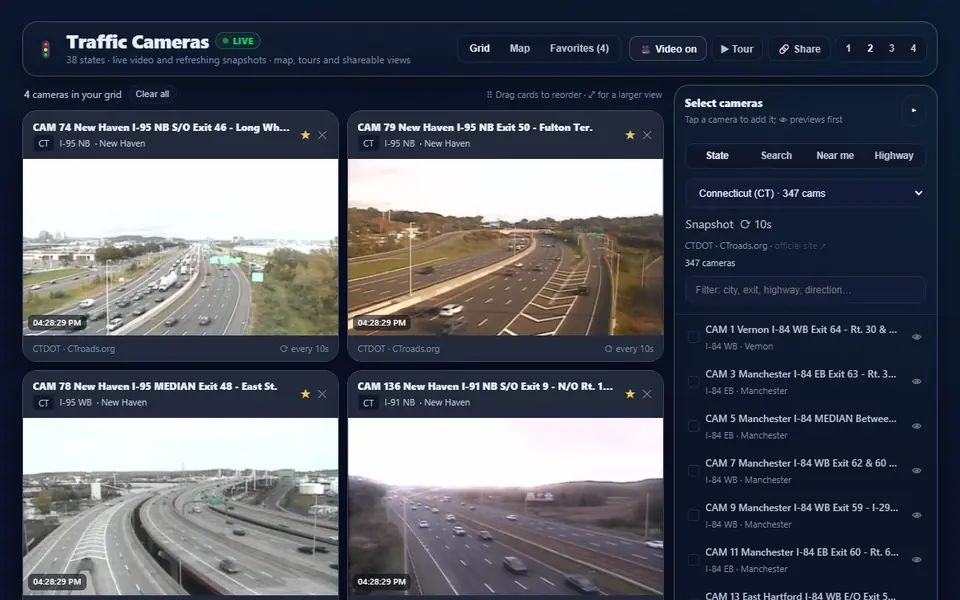This screenshot has height=600, width=960.
Task: Select the Near me tab
Action: point(835,156)
